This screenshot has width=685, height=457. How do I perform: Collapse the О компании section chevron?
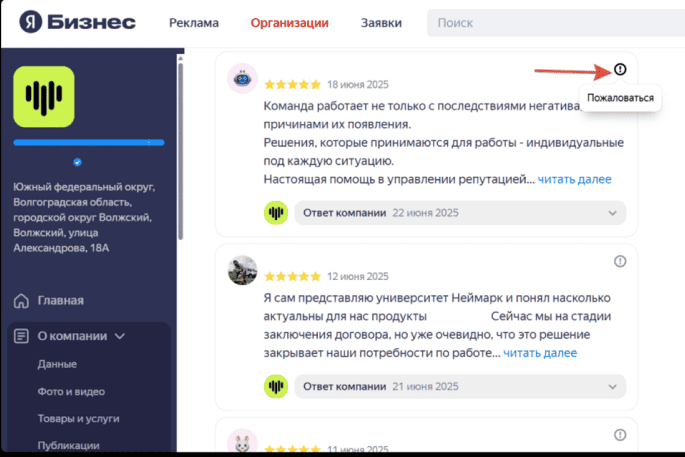pyautogui.click(x=120, y=336)
